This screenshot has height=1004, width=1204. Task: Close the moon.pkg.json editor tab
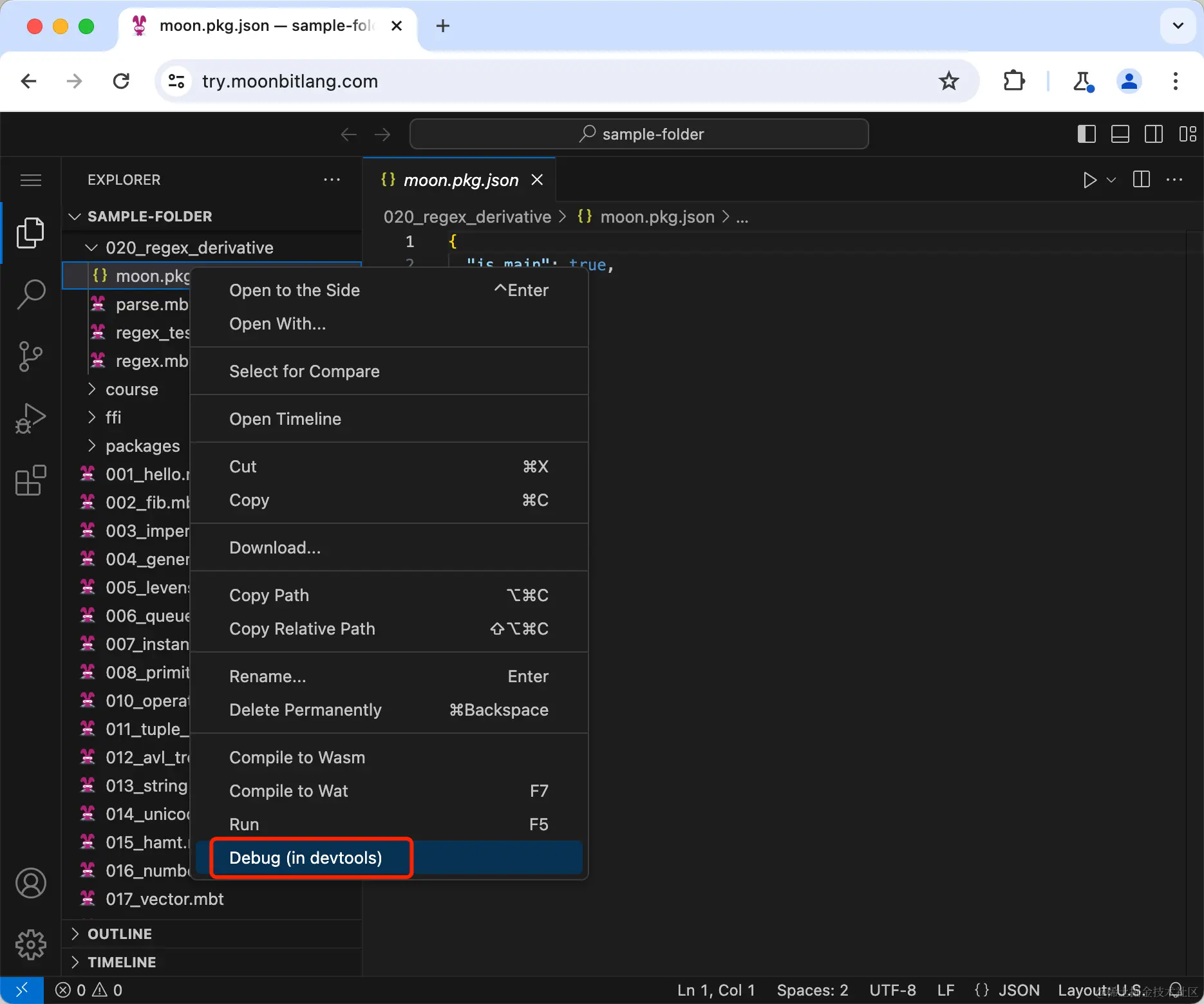click(x=537, y=180)
